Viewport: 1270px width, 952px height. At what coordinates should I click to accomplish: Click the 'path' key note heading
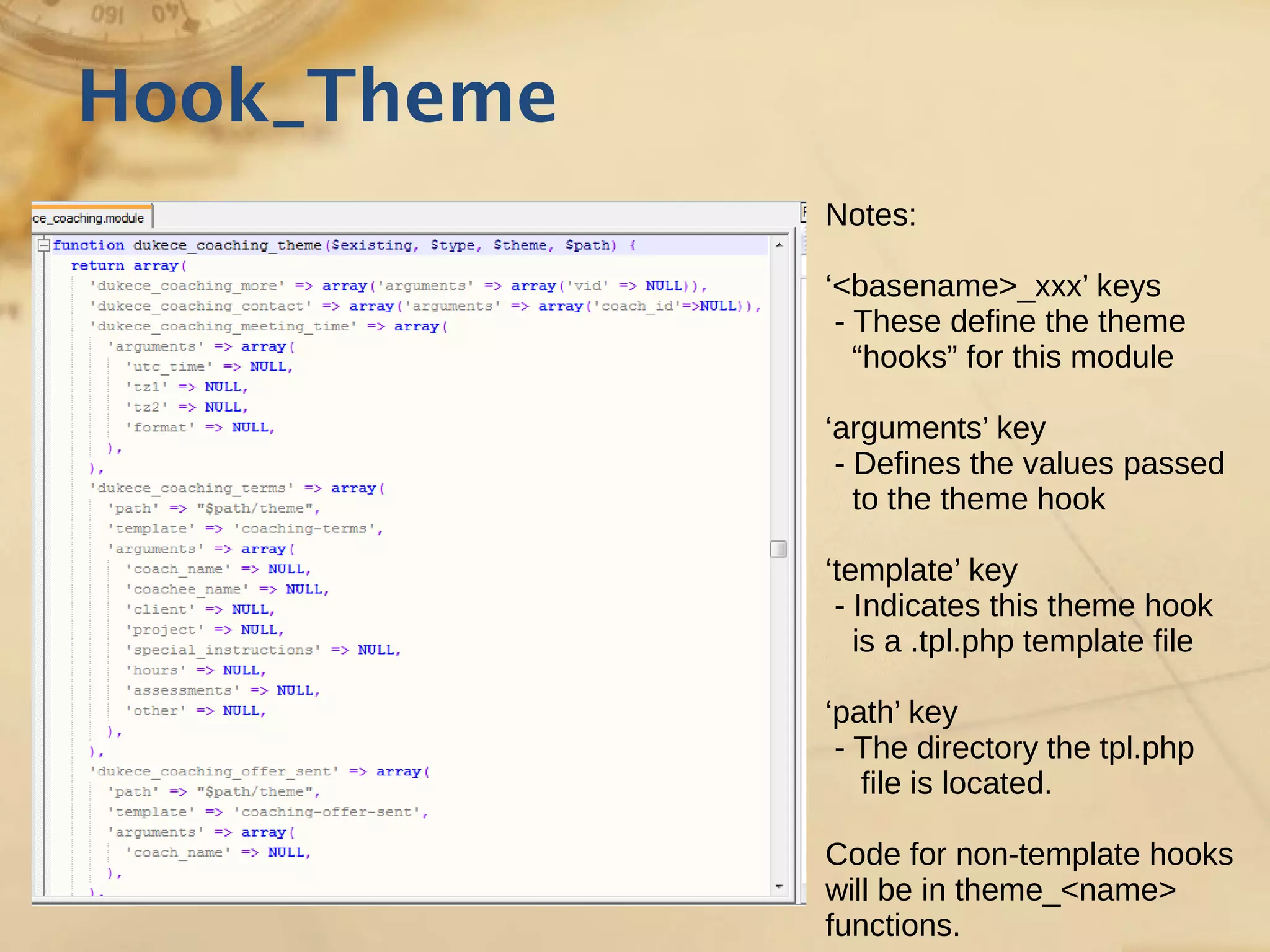tap(891, 712)
